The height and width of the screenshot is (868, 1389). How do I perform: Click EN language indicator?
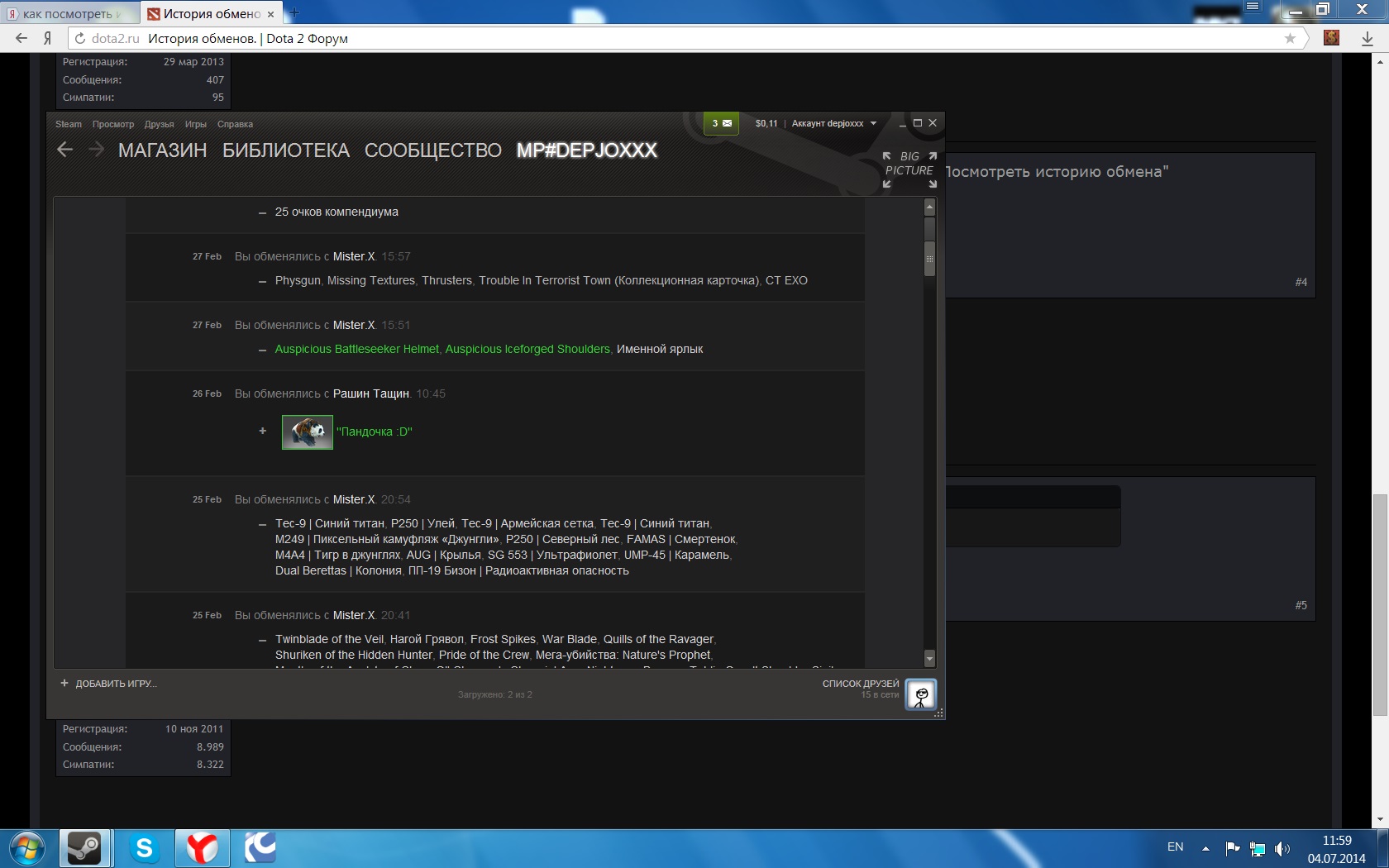[x=1175, y=847]
